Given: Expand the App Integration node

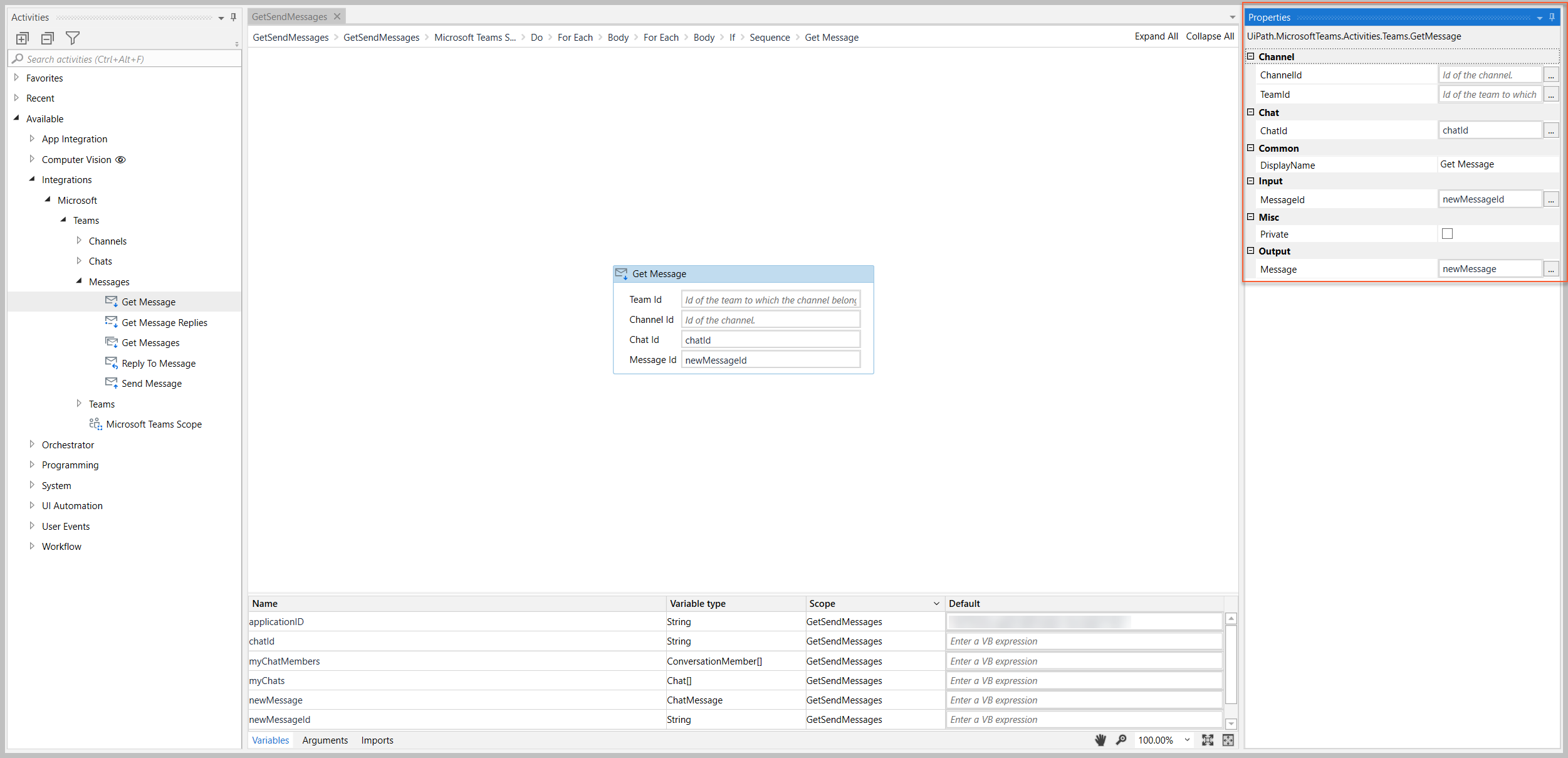Looking at the screenshot, I should [x=32, y=139].
